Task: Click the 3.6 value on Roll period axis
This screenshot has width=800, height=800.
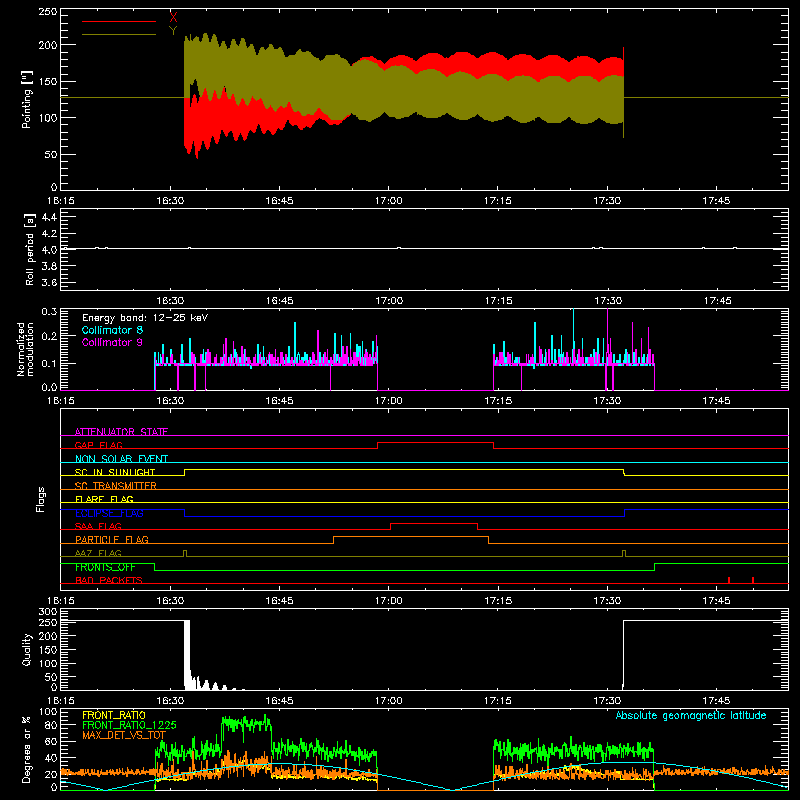Action: click(x=49, y=282)
